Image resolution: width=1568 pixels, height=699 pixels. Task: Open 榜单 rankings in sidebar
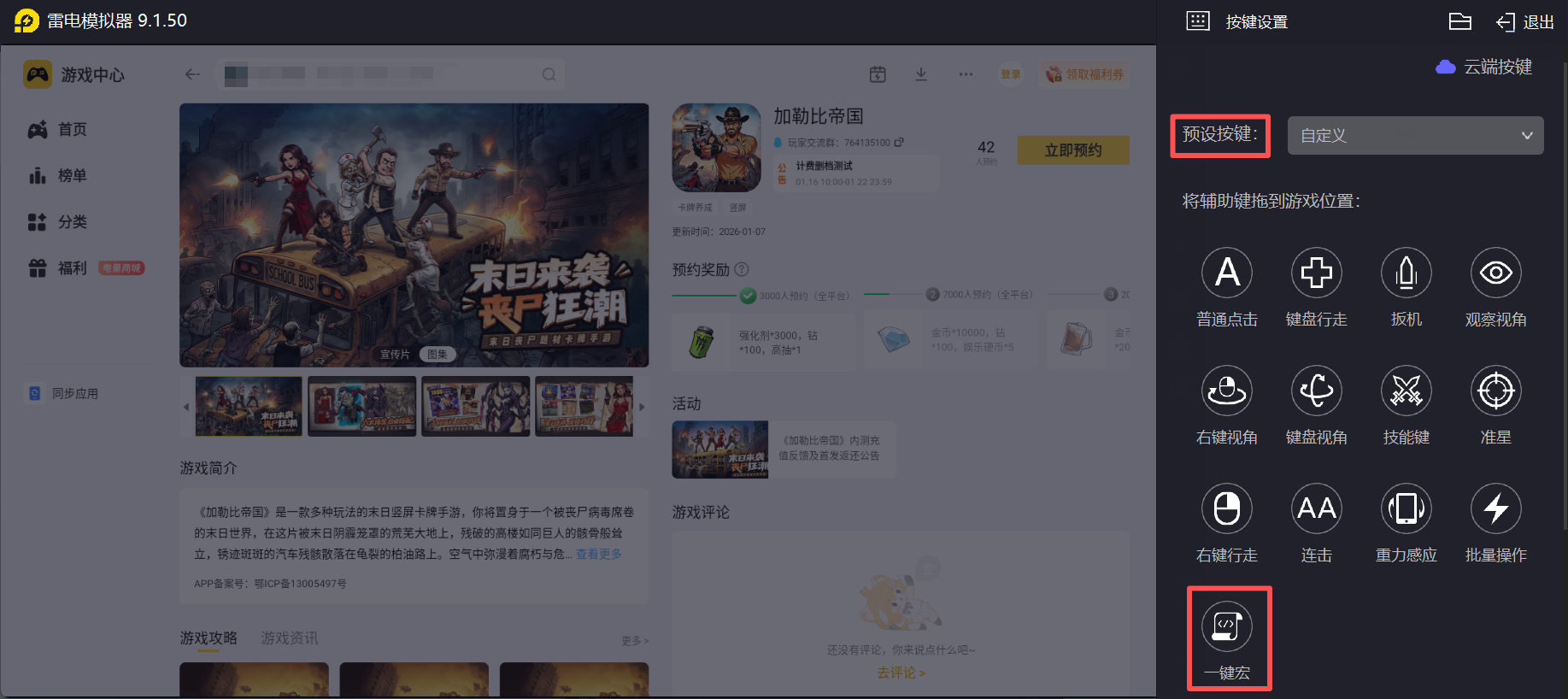58,175
